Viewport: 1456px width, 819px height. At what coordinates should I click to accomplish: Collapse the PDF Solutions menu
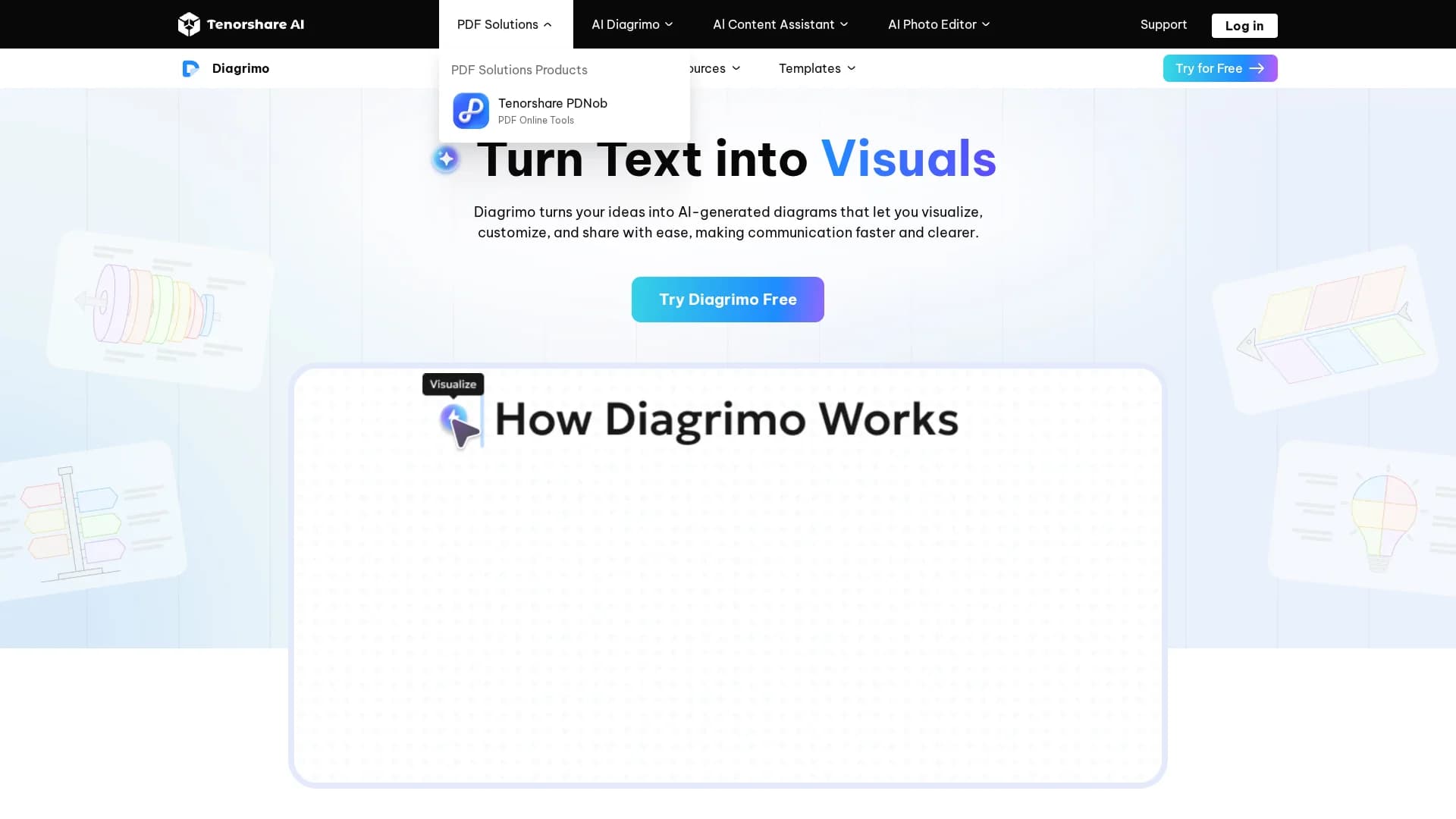click(x=506, y=24)
